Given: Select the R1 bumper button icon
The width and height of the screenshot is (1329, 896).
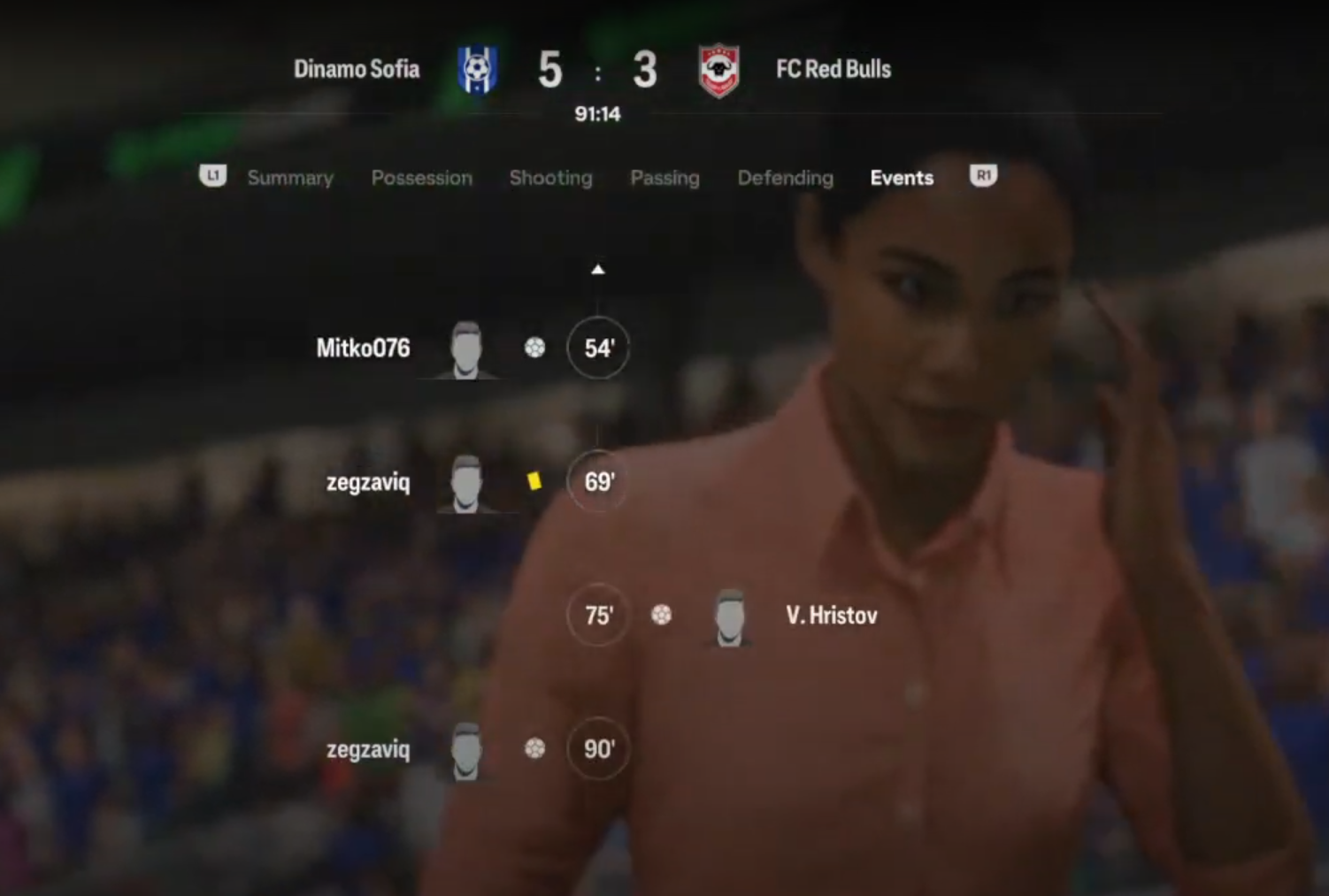Looking at the screenshot, I should (x=983, y=176).
